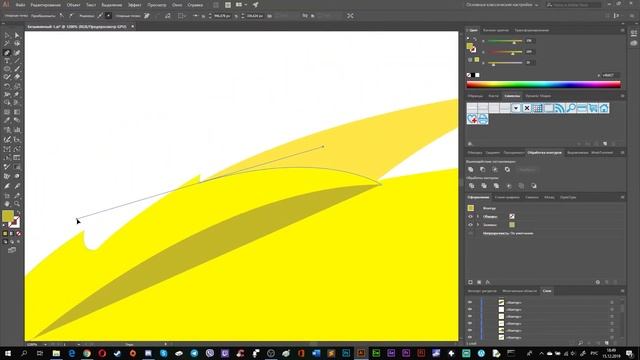The image size is (640, 360).
Task: Select the Hand tool
Action: tap(7, 203)
